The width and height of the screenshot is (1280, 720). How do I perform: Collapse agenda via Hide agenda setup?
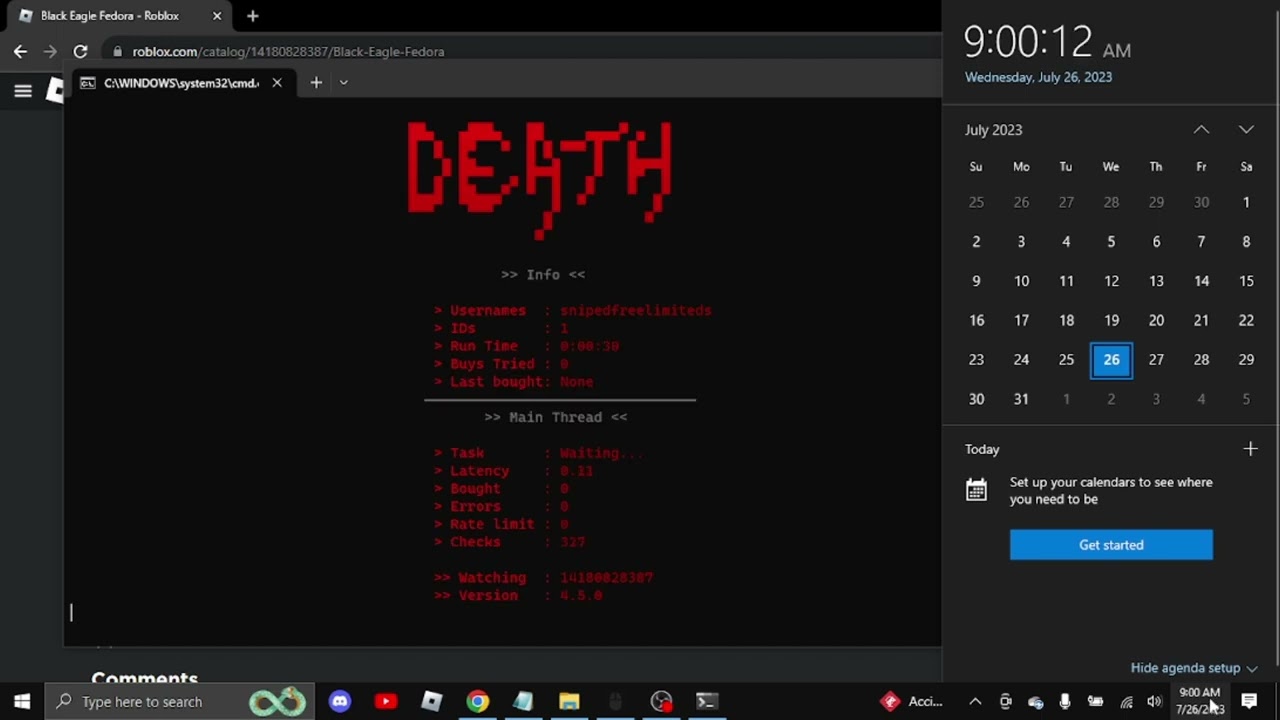click(x=1194, y=668)
